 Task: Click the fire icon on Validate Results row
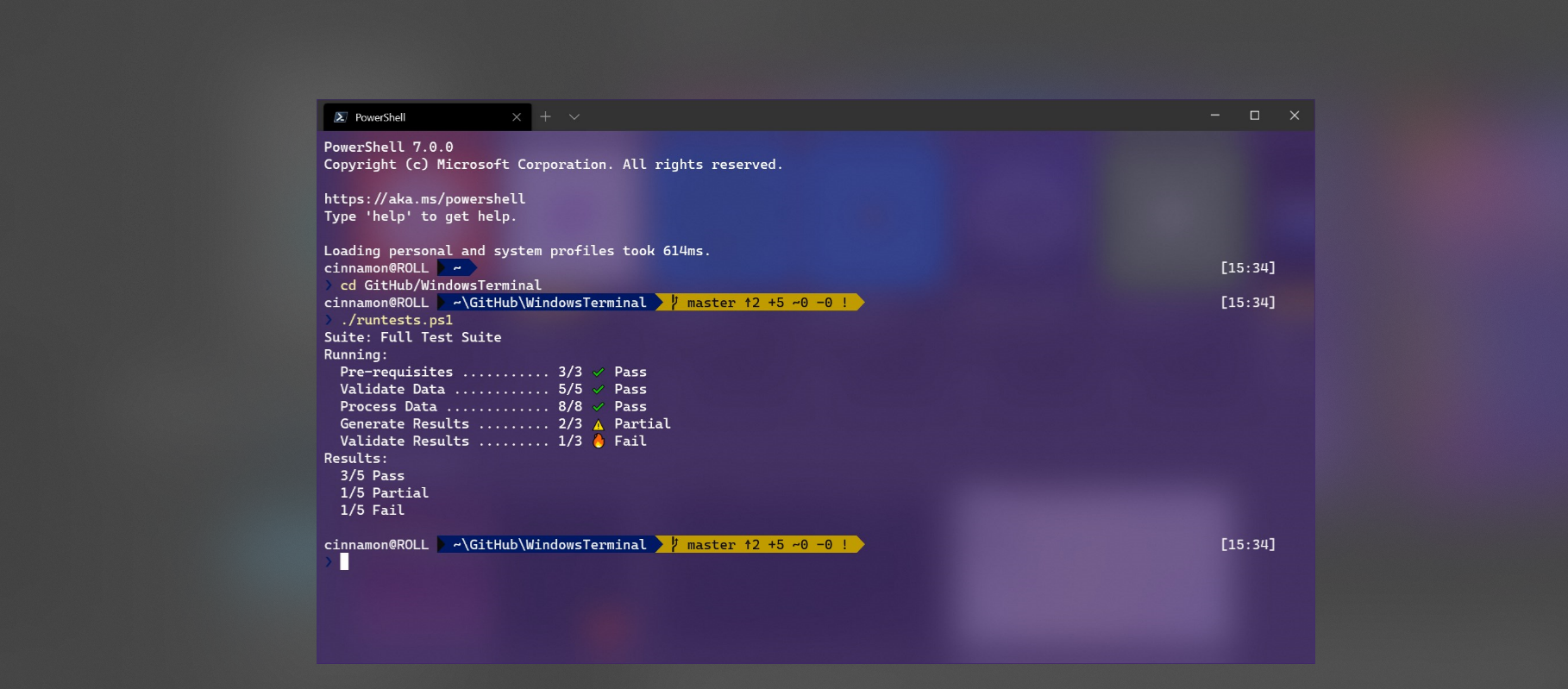[599, 441]
